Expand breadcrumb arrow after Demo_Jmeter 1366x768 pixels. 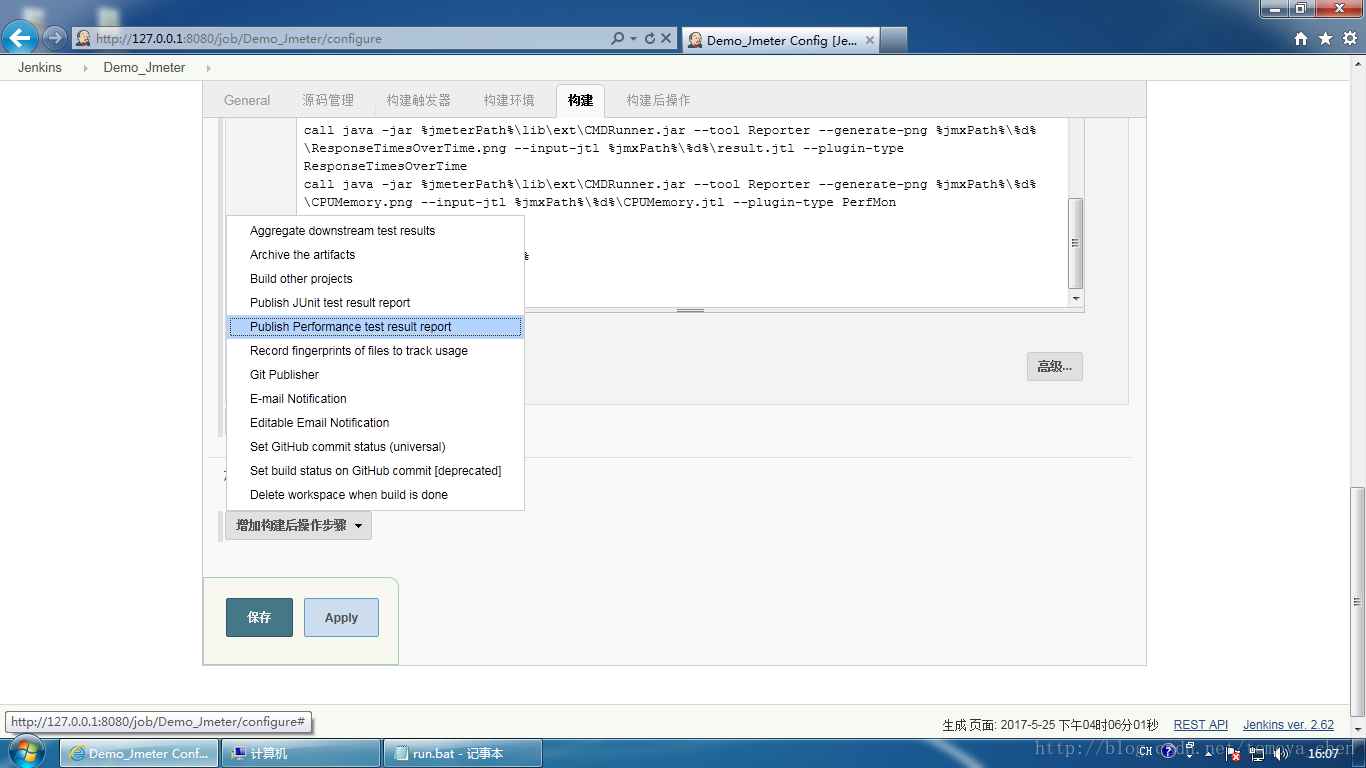pyautogui.click(x=208, y=68)
